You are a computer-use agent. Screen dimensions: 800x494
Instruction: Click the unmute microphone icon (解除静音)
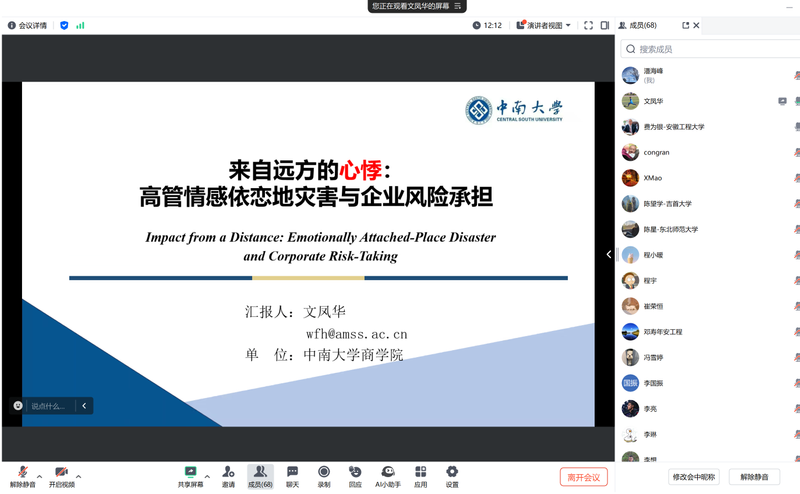click(x=22, y=474)
